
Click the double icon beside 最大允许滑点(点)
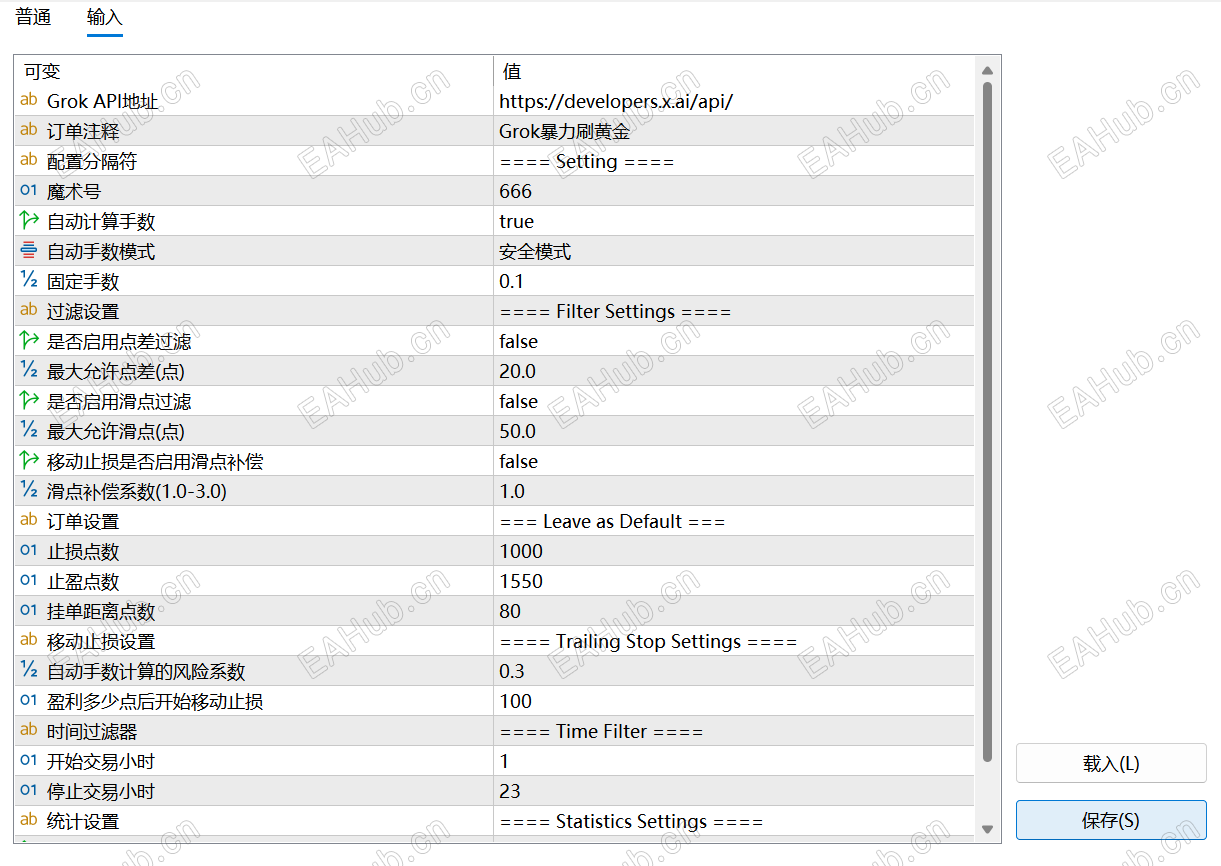click(x=28, y=430)
